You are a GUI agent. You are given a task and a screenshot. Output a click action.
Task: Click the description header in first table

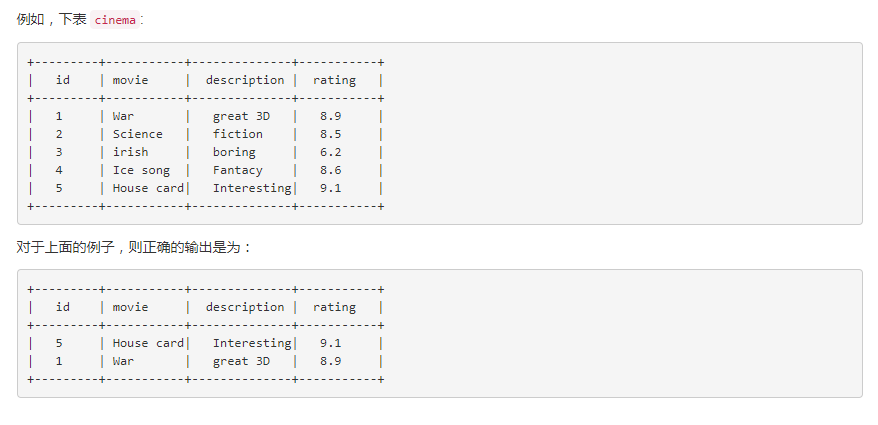pyautogui.click(x=245, y=80)
